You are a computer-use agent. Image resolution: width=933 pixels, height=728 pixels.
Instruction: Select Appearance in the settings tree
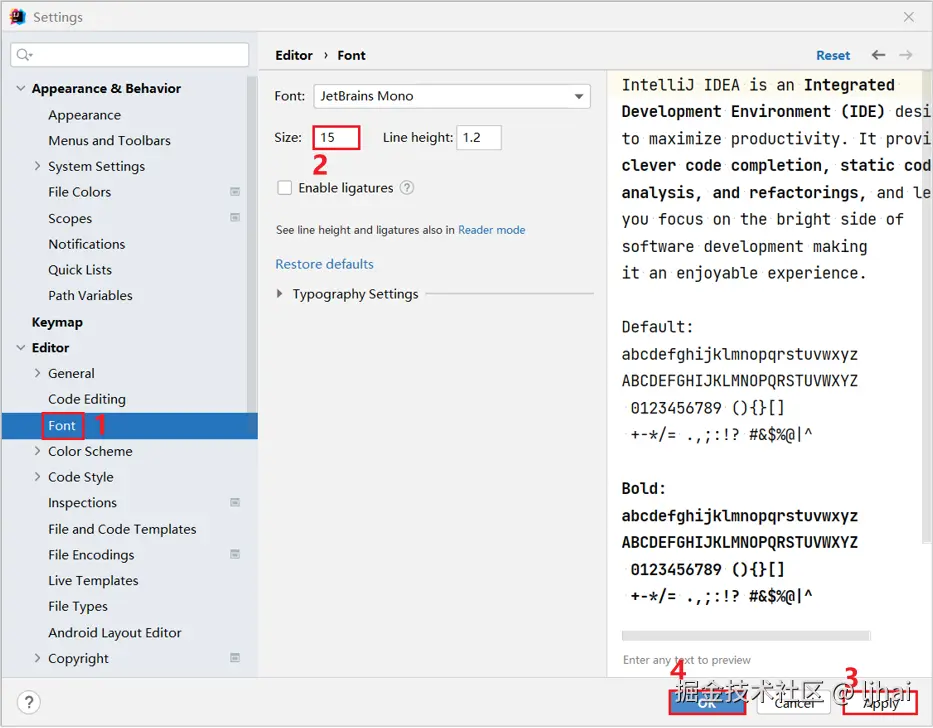84,115
